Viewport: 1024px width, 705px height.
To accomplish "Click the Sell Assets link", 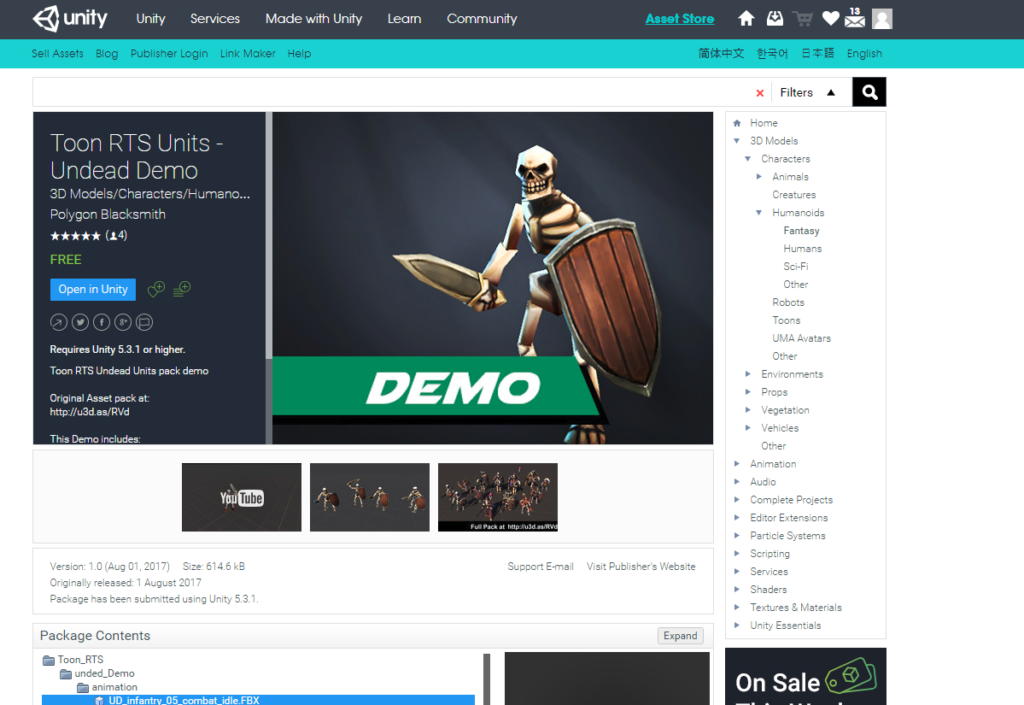I will click(x=57, y=54).
